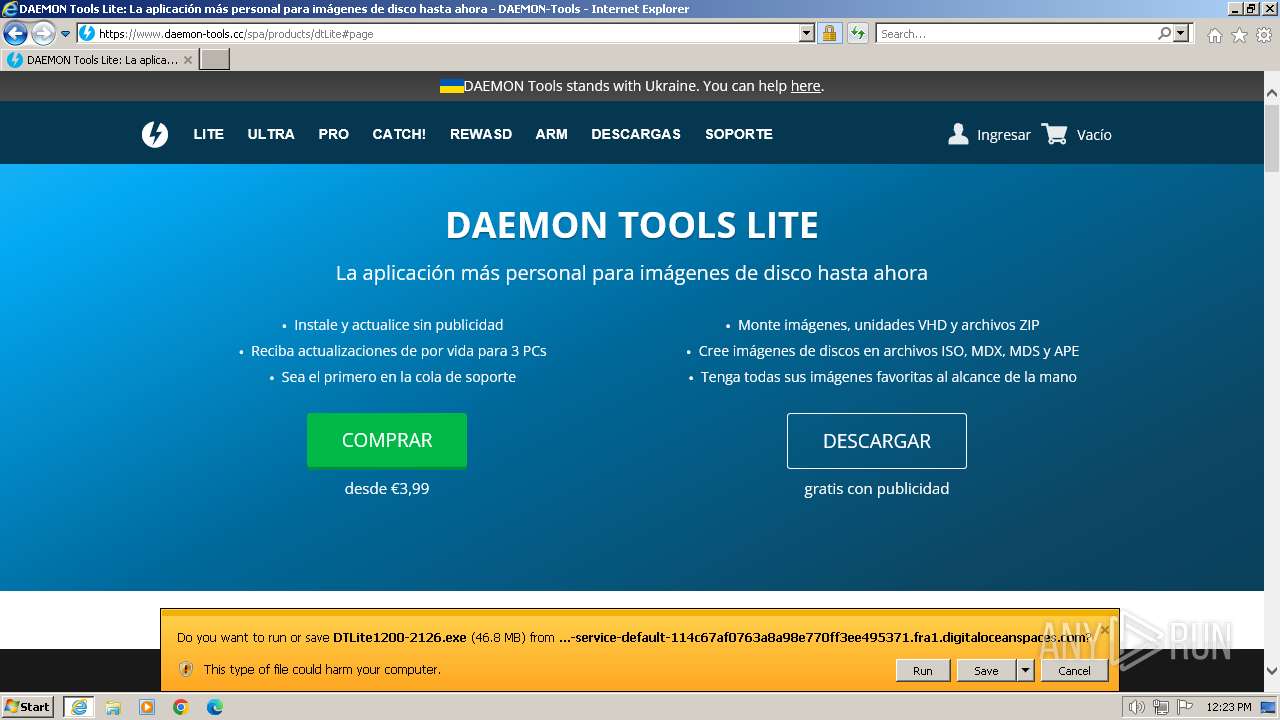This screenshot has height=720, width=1280.
Task: Select the DAEMON Tools Lite browser tab
Action: (100, 60)
